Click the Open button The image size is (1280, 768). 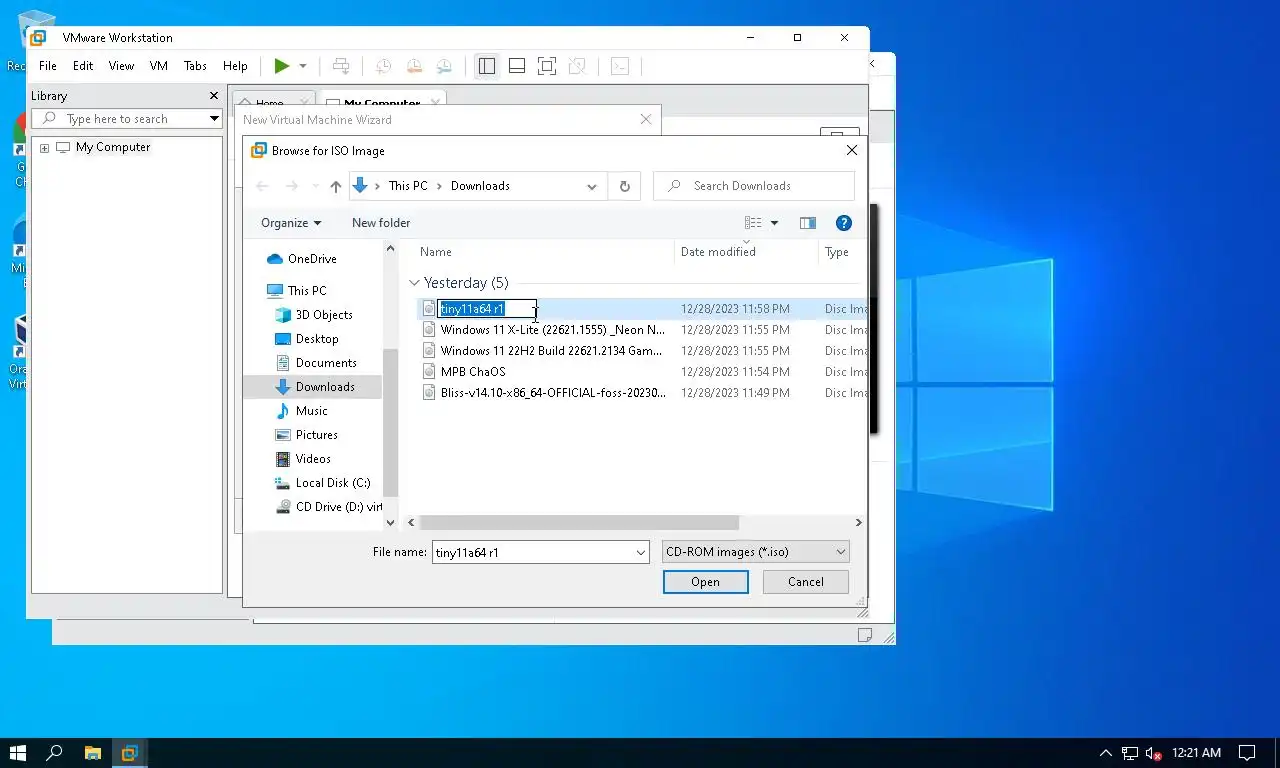(x=705, y=582)
